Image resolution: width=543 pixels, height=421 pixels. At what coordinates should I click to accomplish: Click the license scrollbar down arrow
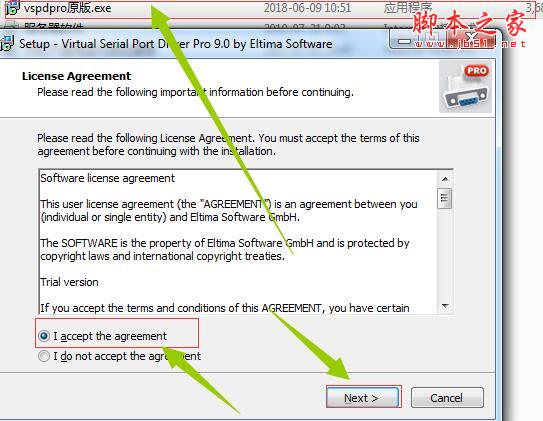[x=445, y=306]
